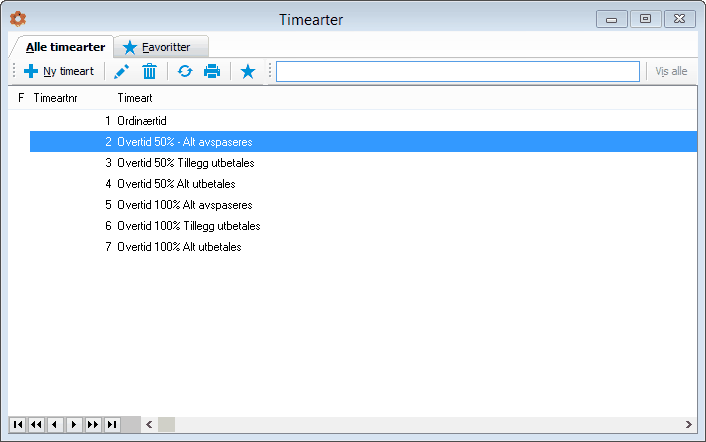Open the orange gear app icon
This screenshot has height=442, width=706.
coord(18,19)
